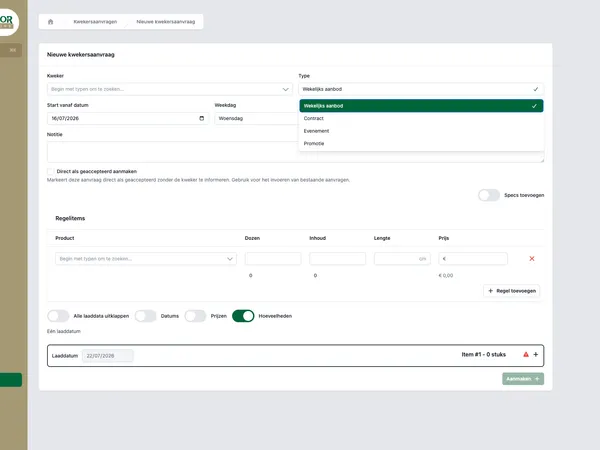Viewport: 600px width, 450px height.
Task: Toggle 'Alle laaddata uitklappen' switch
Action: (x=58, y=316)
